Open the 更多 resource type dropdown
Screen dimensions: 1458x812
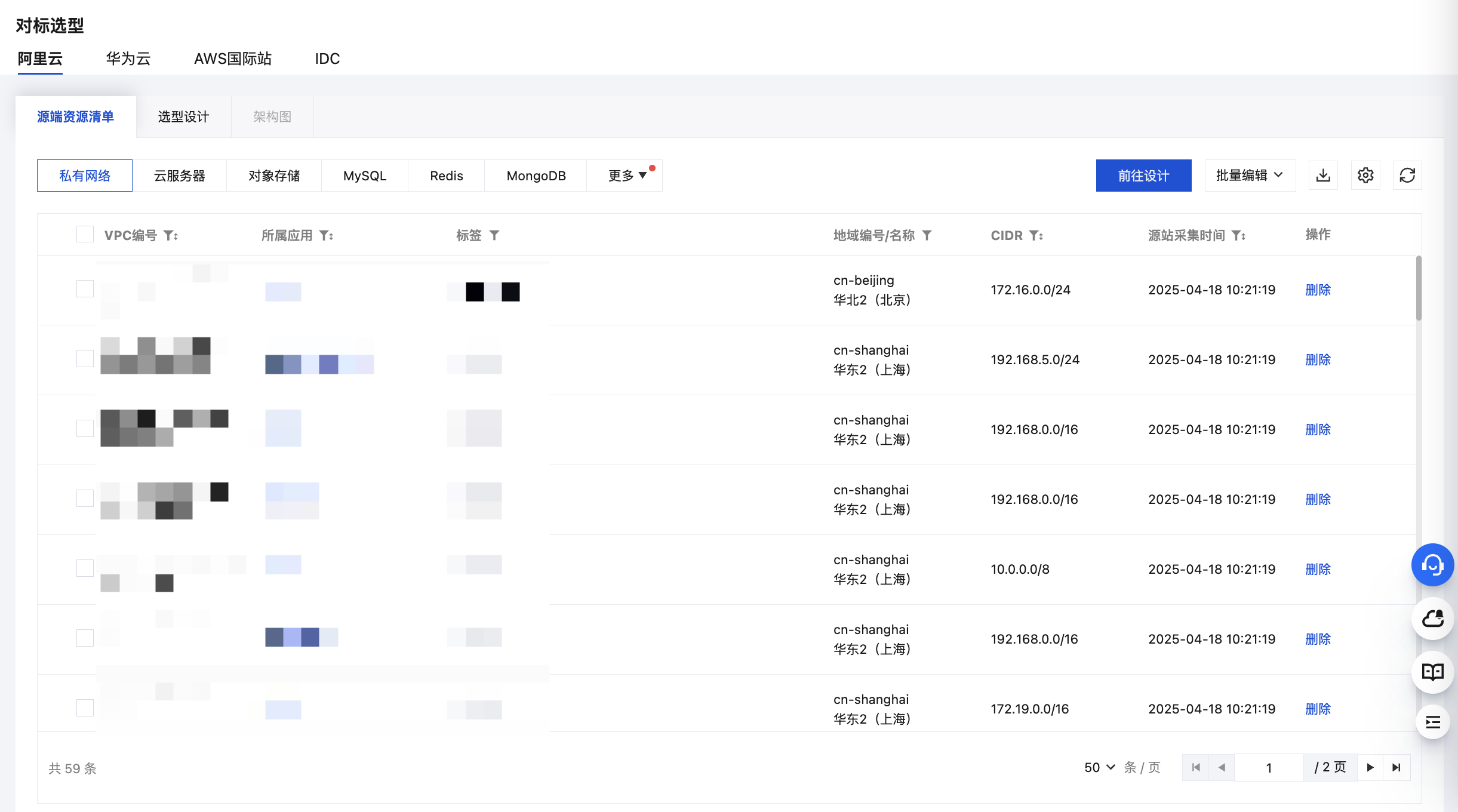tap(626, 176)
